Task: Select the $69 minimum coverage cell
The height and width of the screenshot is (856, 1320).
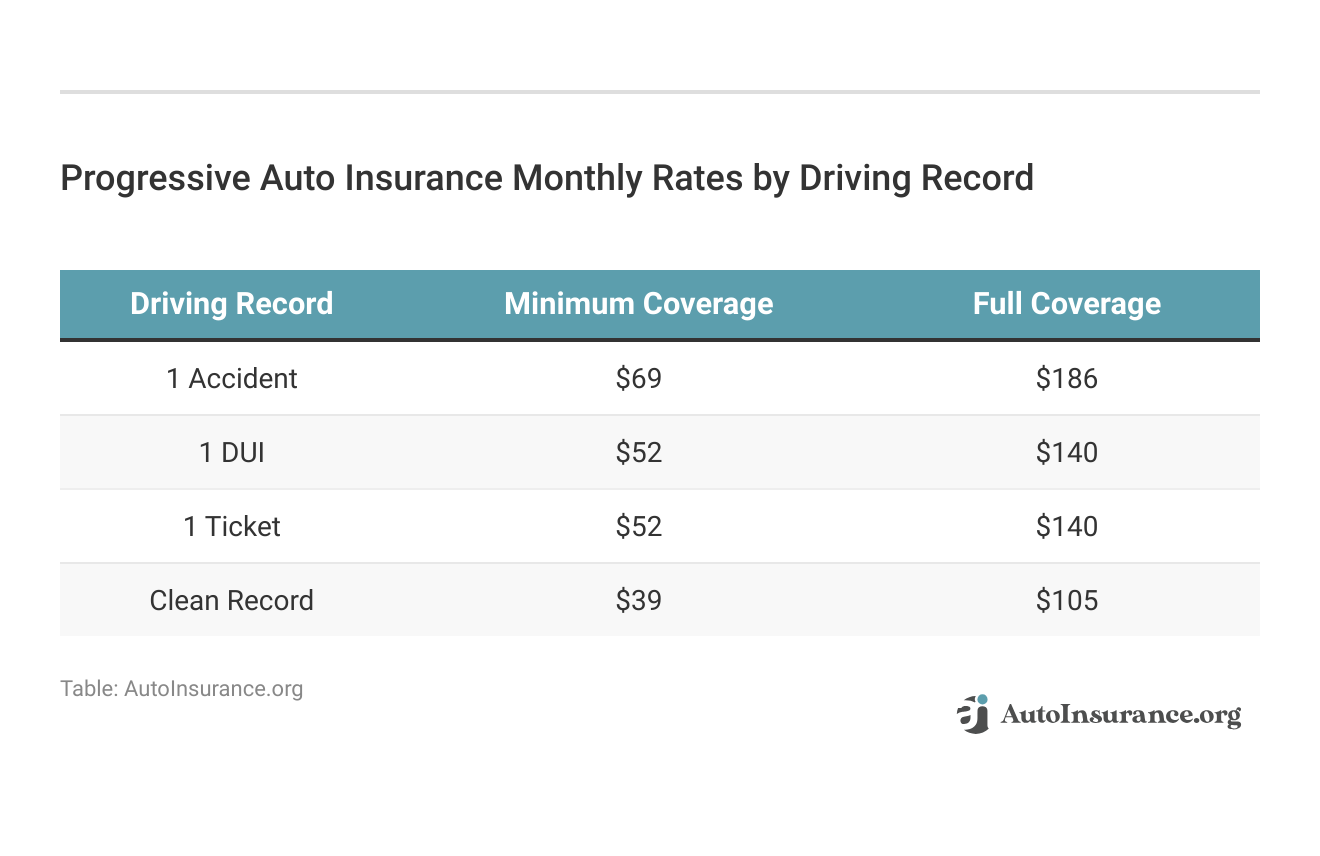Action: tap(639, 379)
